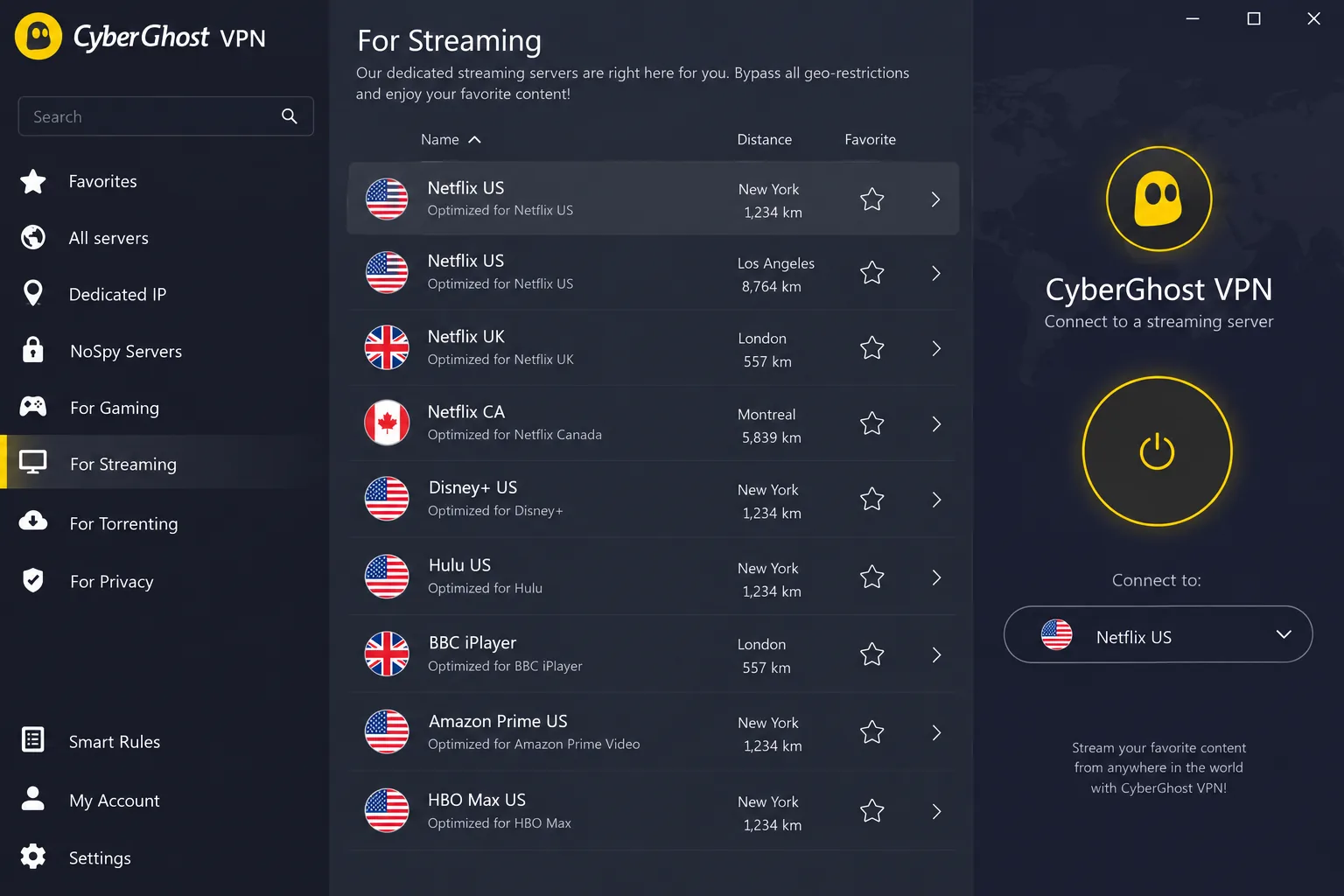
Task: Click the For Gaming controller icon
Action: point(33,407)
